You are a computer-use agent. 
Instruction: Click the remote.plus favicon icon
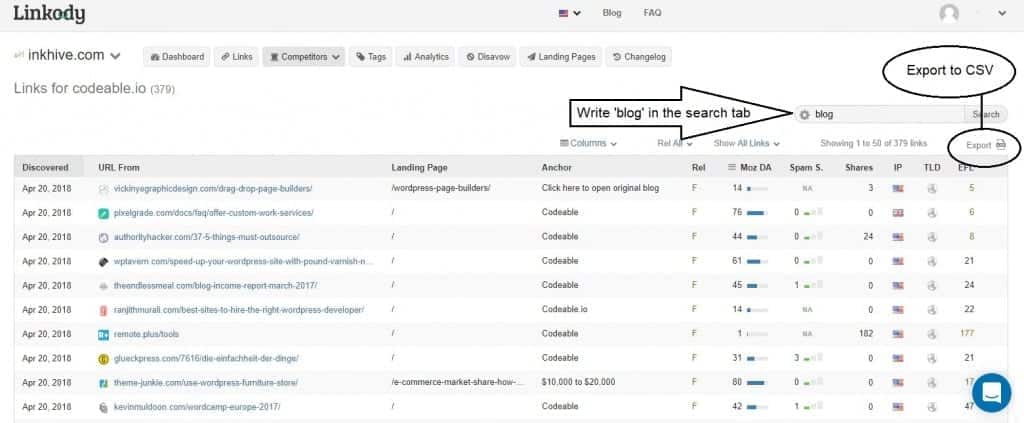click(103, 334)
